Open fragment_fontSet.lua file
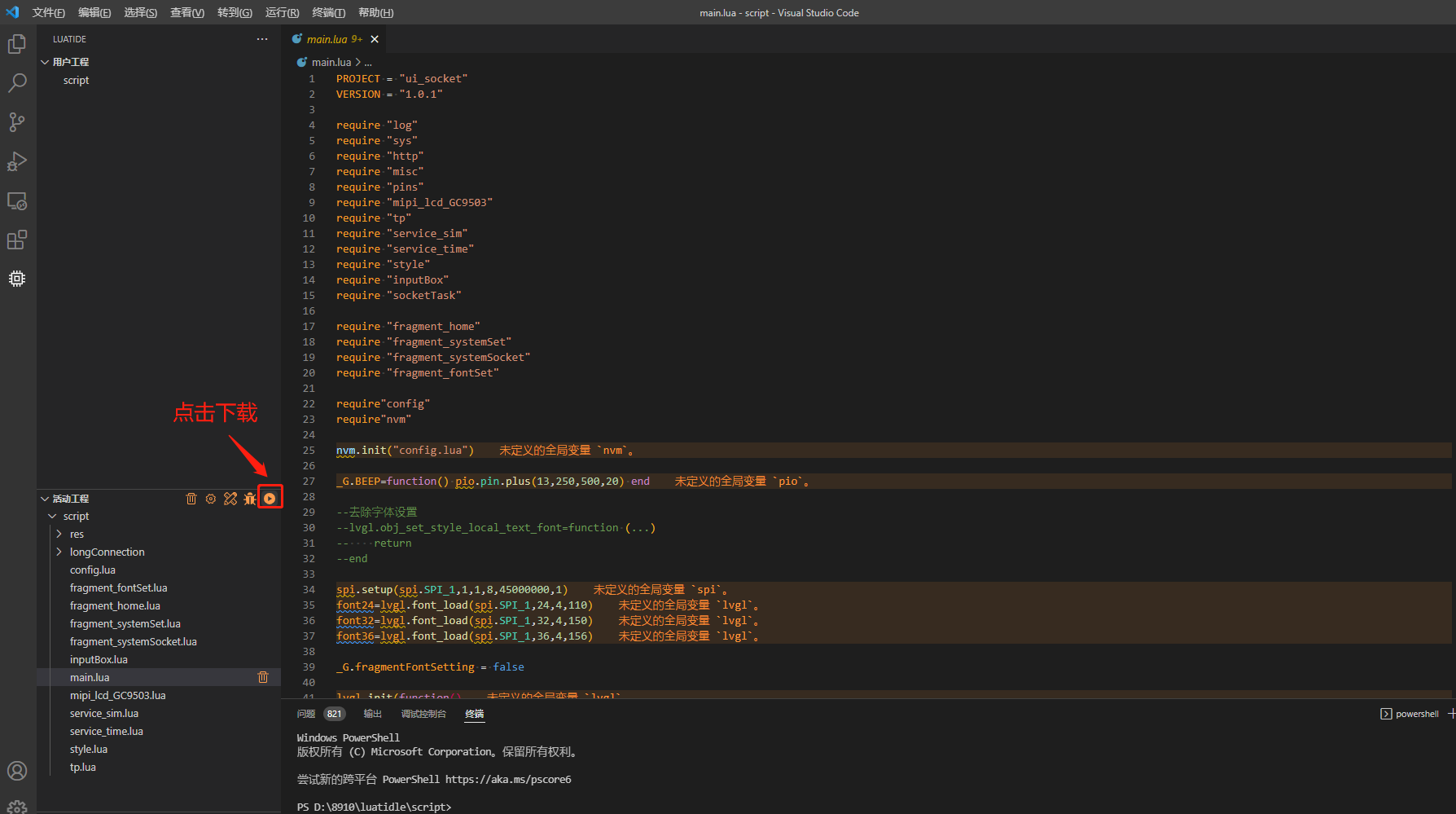 pos(119,587)
